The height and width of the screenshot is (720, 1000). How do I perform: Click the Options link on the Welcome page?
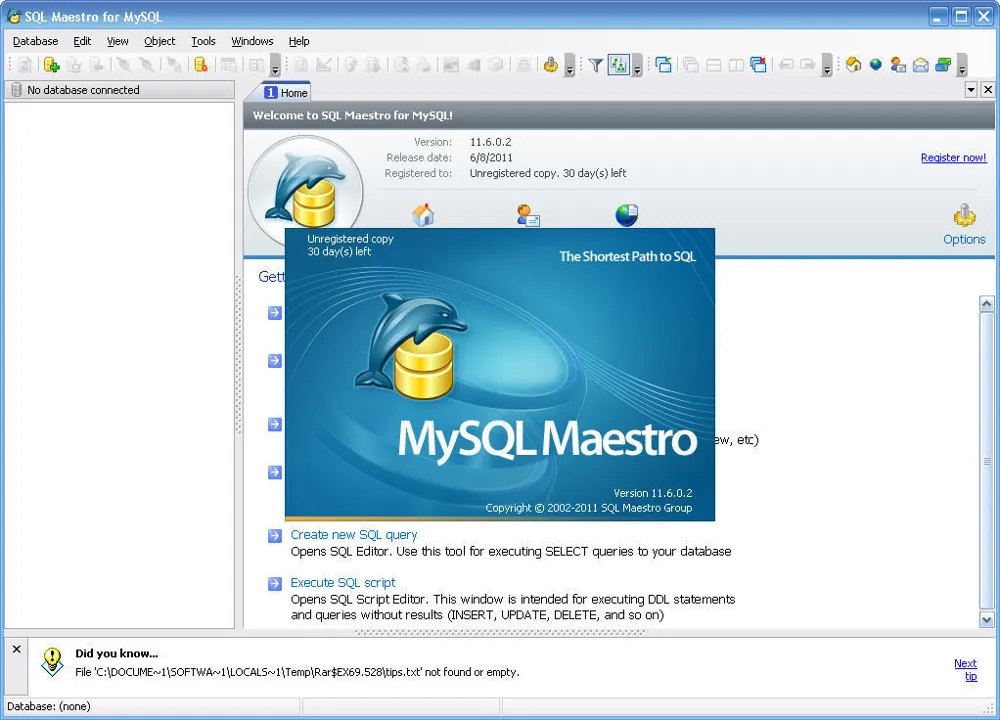coord(964,239)
